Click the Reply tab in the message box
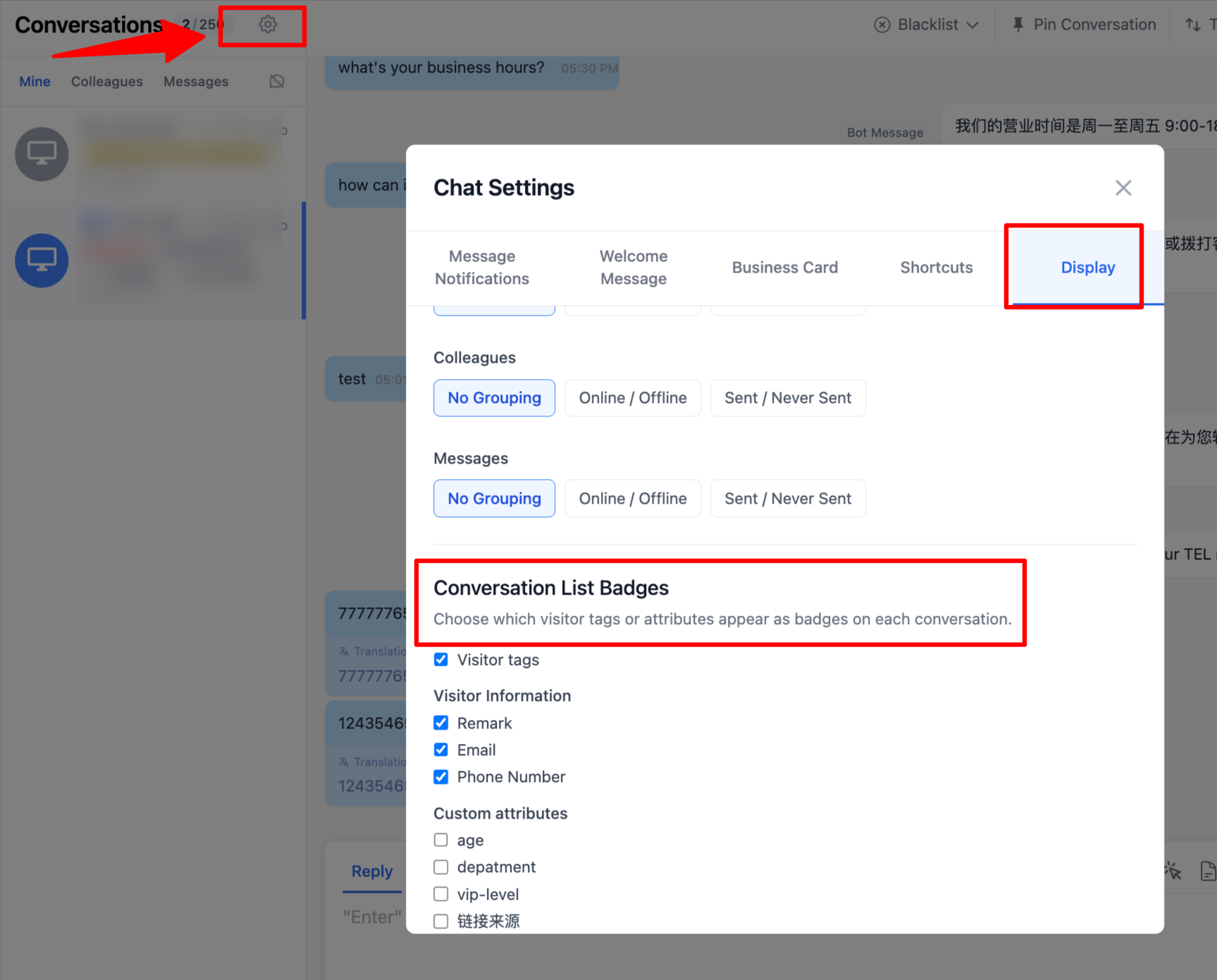This screenshot has height=980, width=1217. pyautogui.click(x=372, y=872)
